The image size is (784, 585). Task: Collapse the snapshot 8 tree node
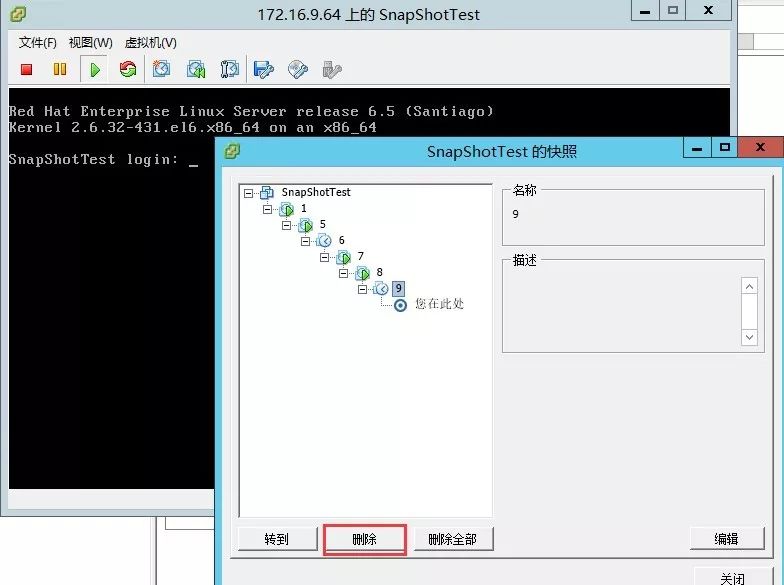click(344, 273)
